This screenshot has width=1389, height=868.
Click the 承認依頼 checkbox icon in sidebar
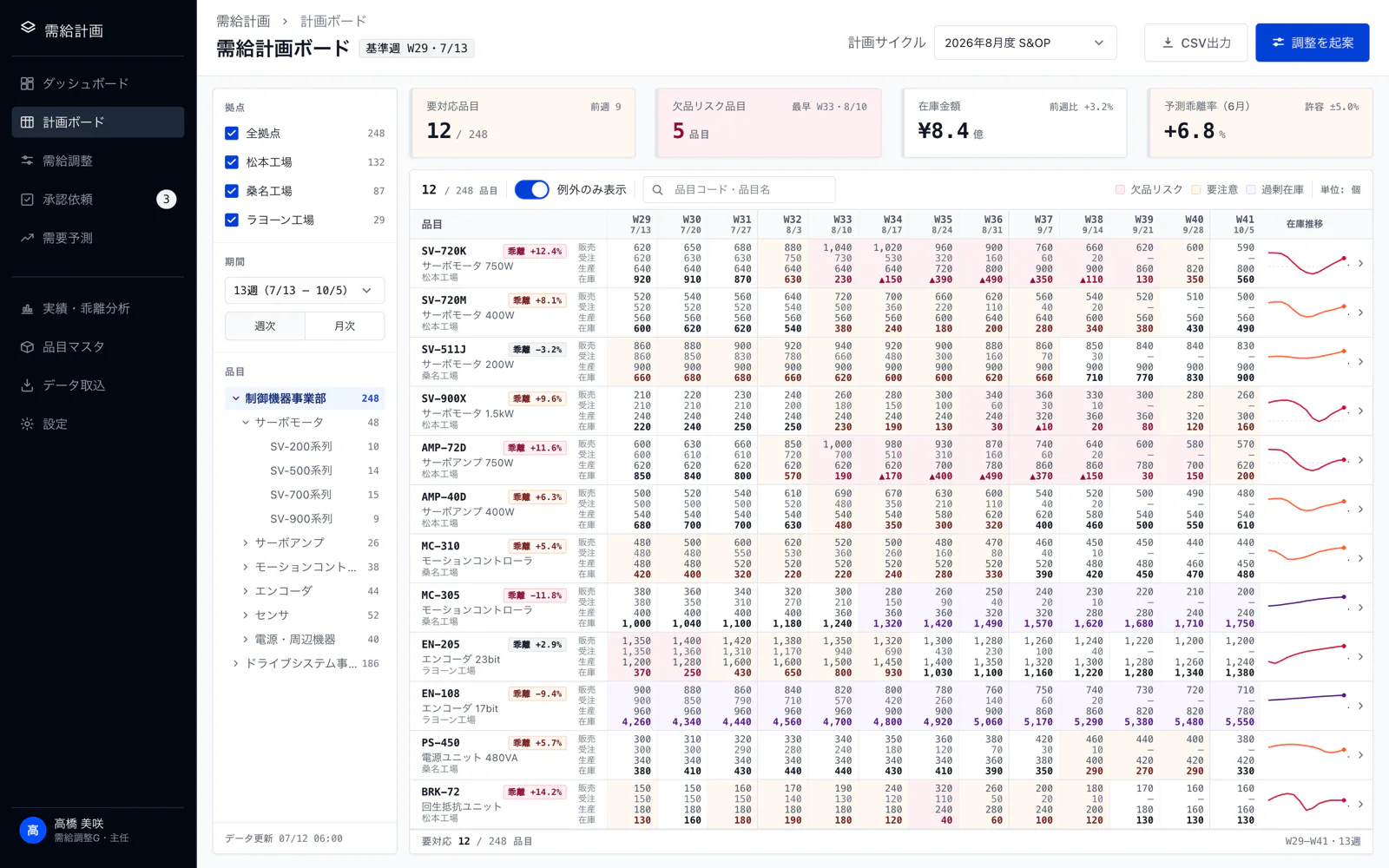coord(27,200)
